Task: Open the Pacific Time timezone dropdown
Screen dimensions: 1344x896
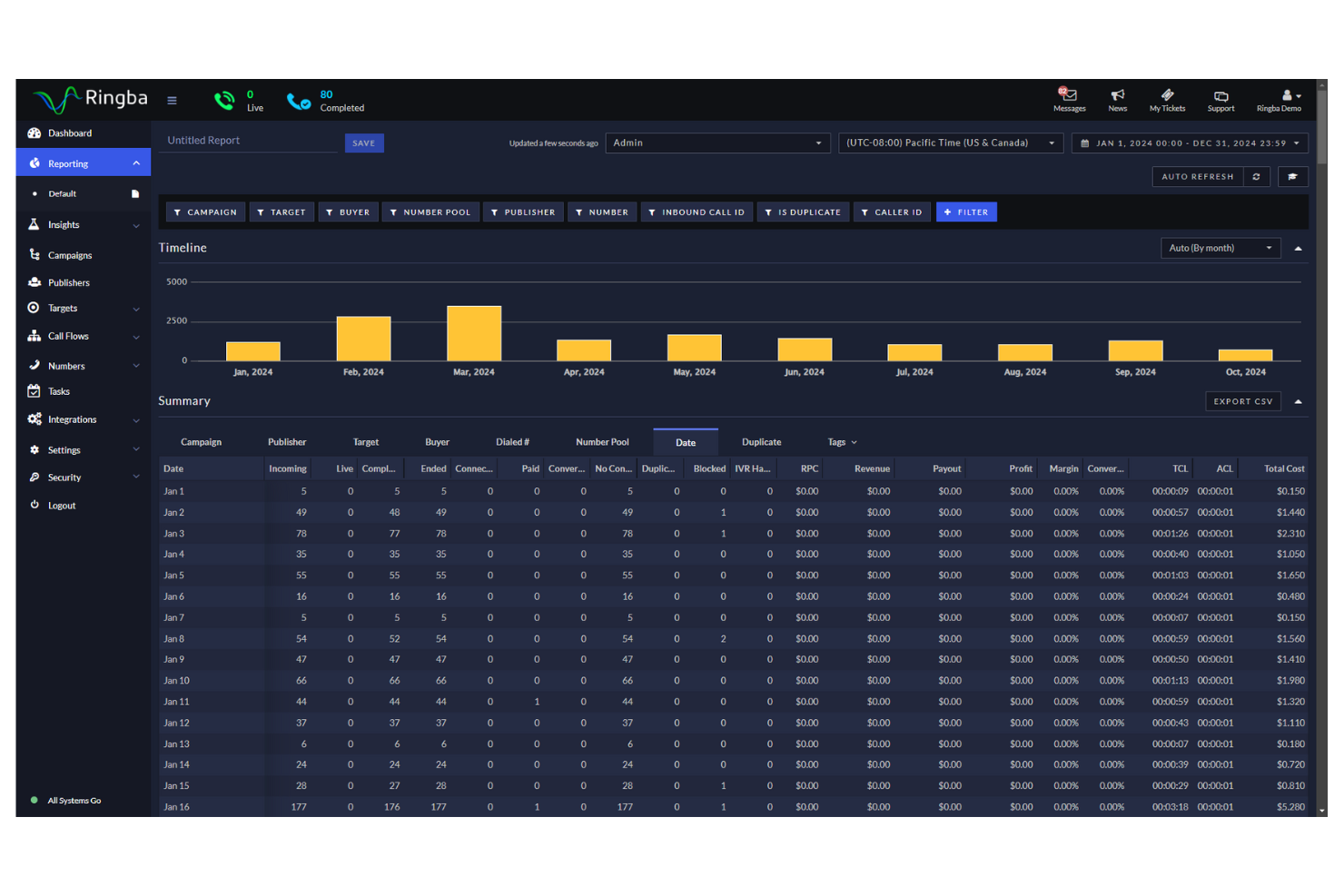Action: pyautogui.click(x=951, y=143)
